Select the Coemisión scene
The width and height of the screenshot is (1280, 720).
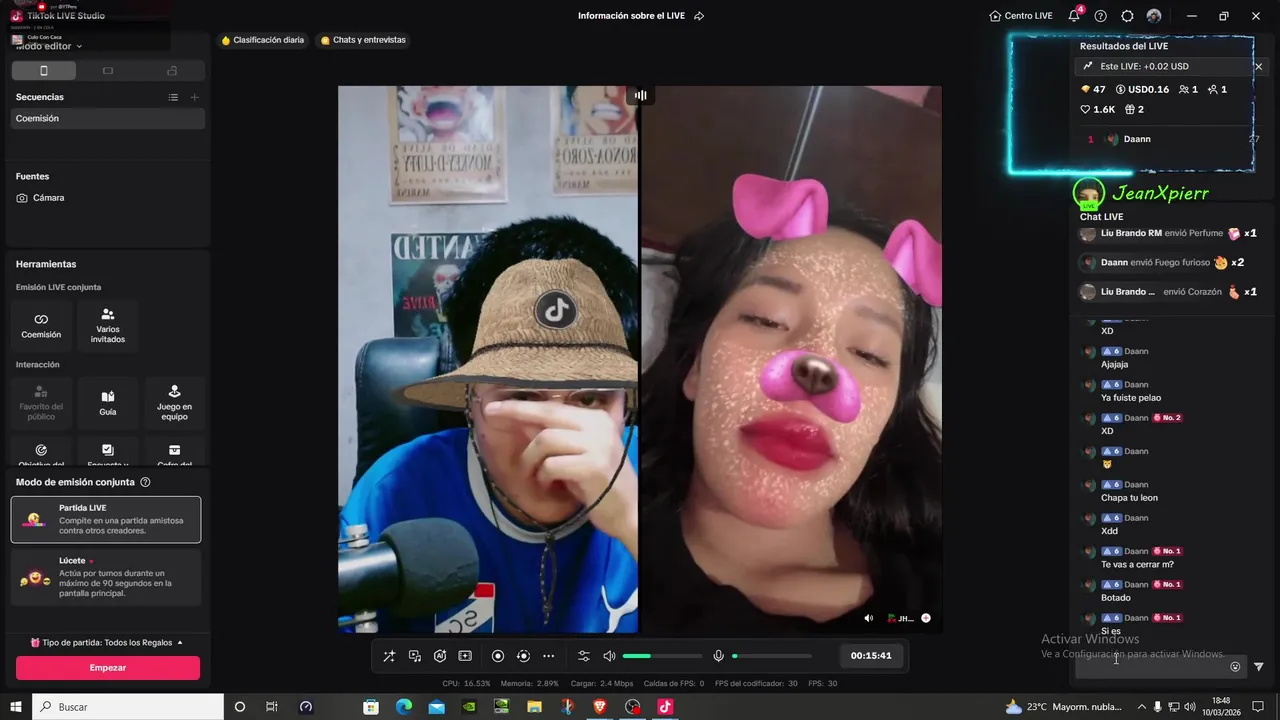[108, 118]
